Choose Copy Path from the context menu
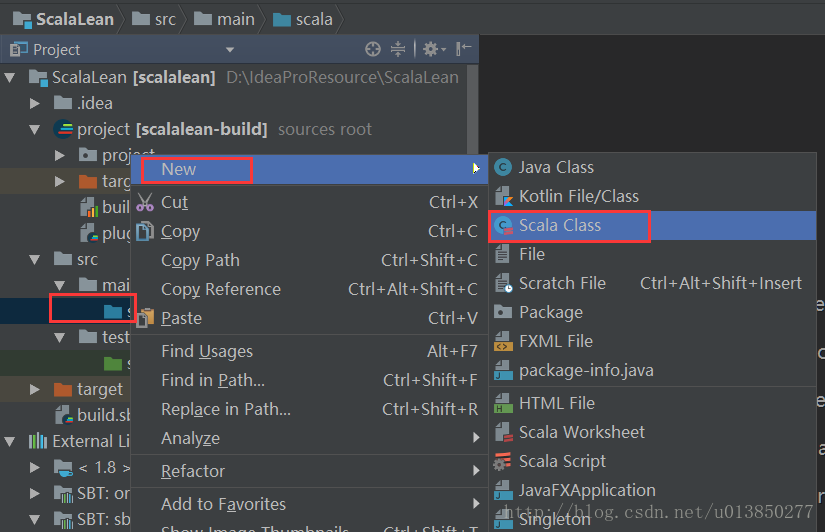825x532 pixels. [x=309, y=260]
